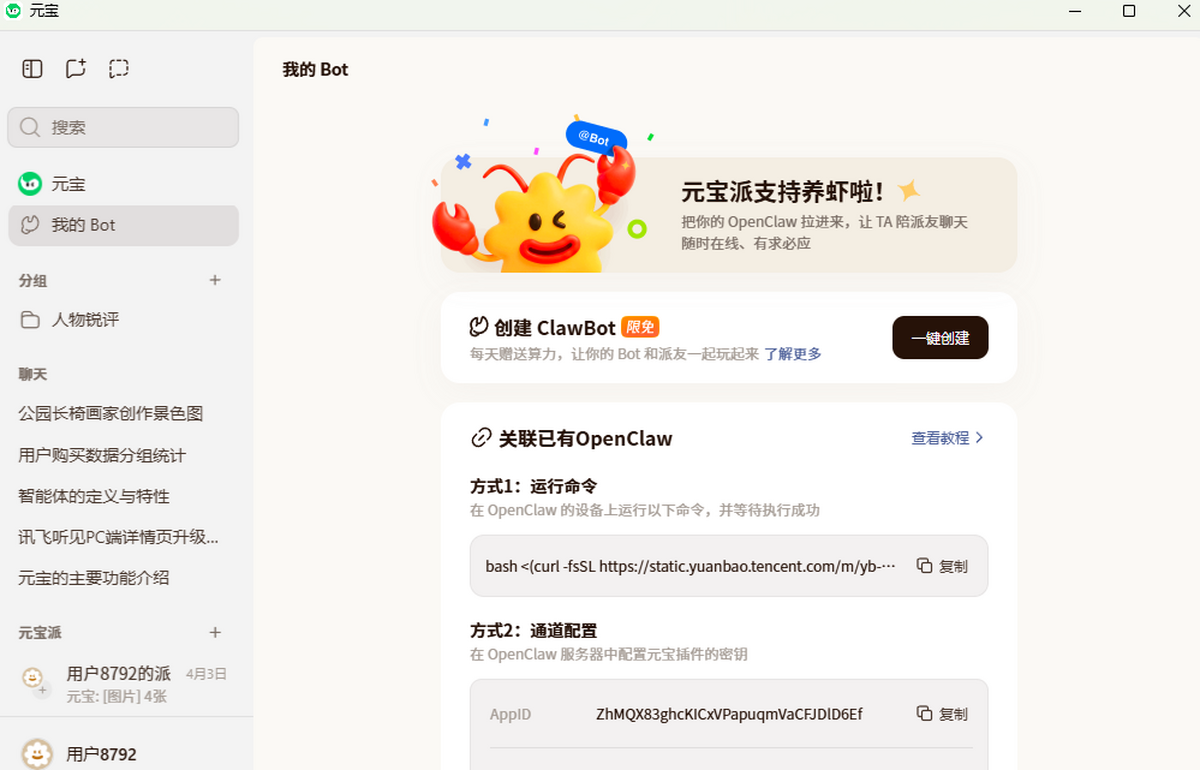Click the 限免 badge next to ClawBot

(x=640, y=327)
